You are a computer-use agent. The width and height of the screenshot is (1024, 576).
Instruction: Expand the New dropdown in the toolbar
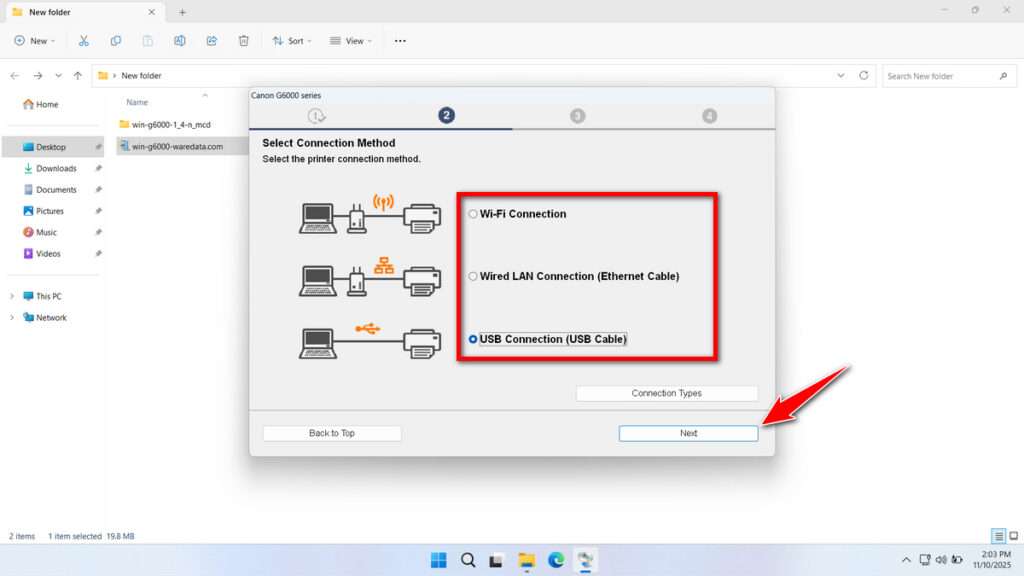coord(35,40)
